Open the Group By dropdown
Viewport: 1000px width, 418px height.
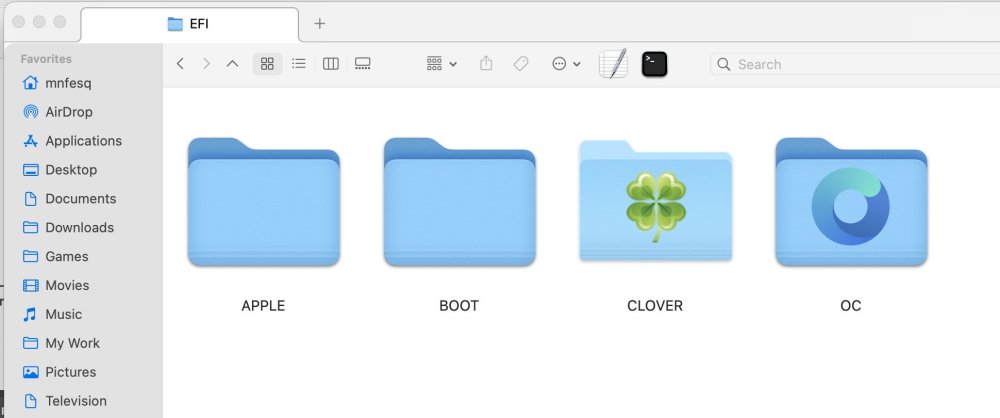pos(441,64)
